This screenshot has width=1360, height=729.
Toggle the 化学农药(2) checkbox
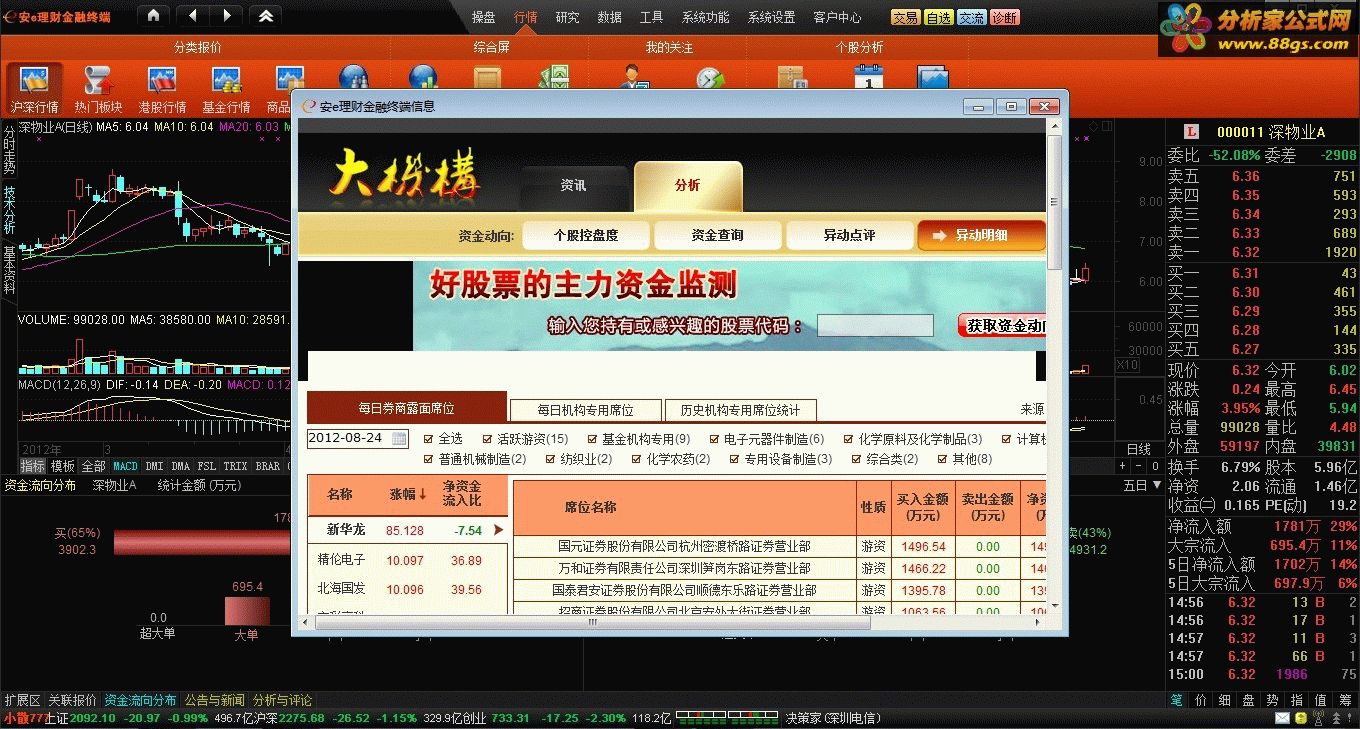coord(636,459)
